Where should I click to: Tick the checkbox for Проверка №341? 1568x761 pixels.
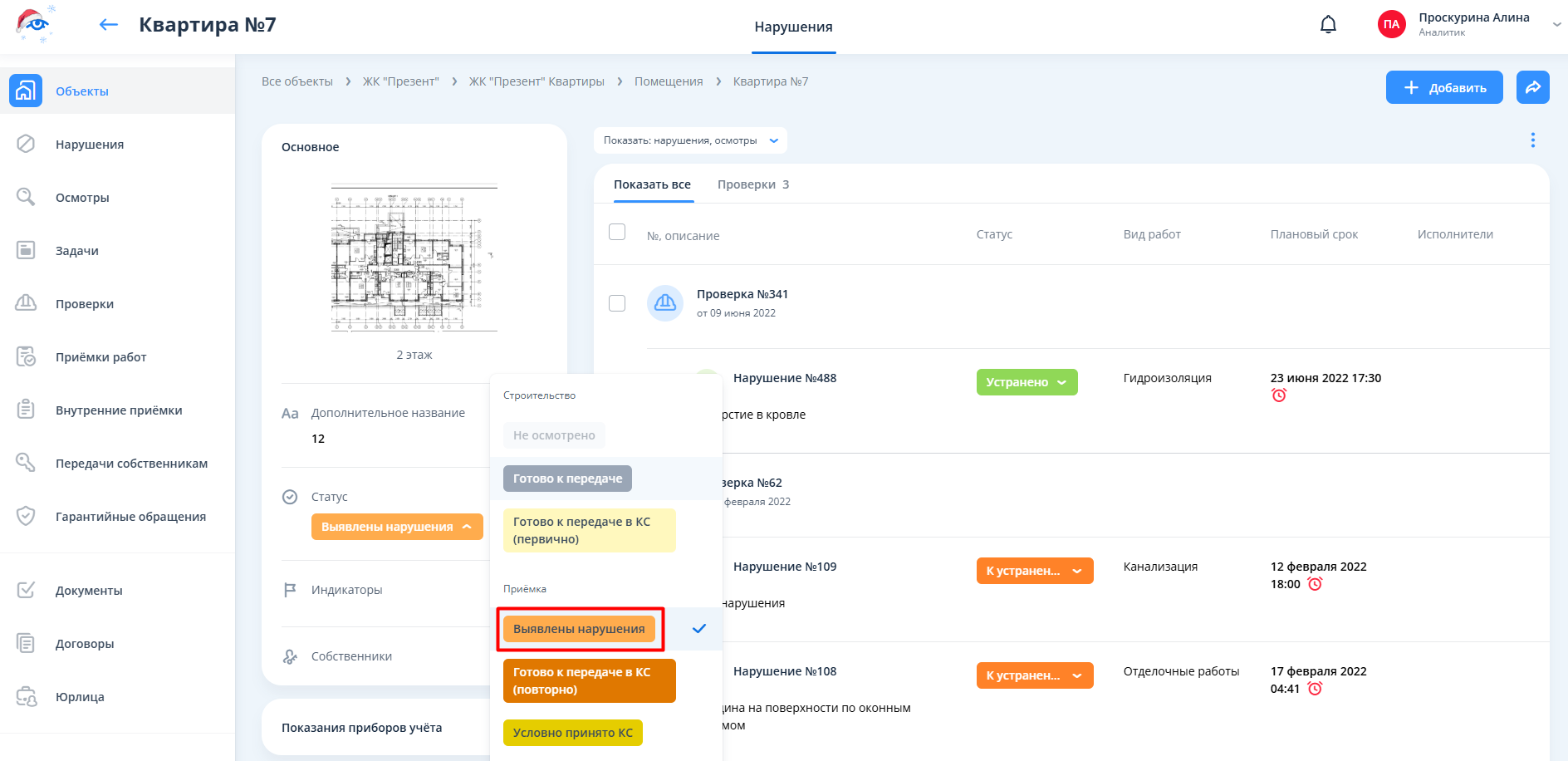(x=617, y=303)
